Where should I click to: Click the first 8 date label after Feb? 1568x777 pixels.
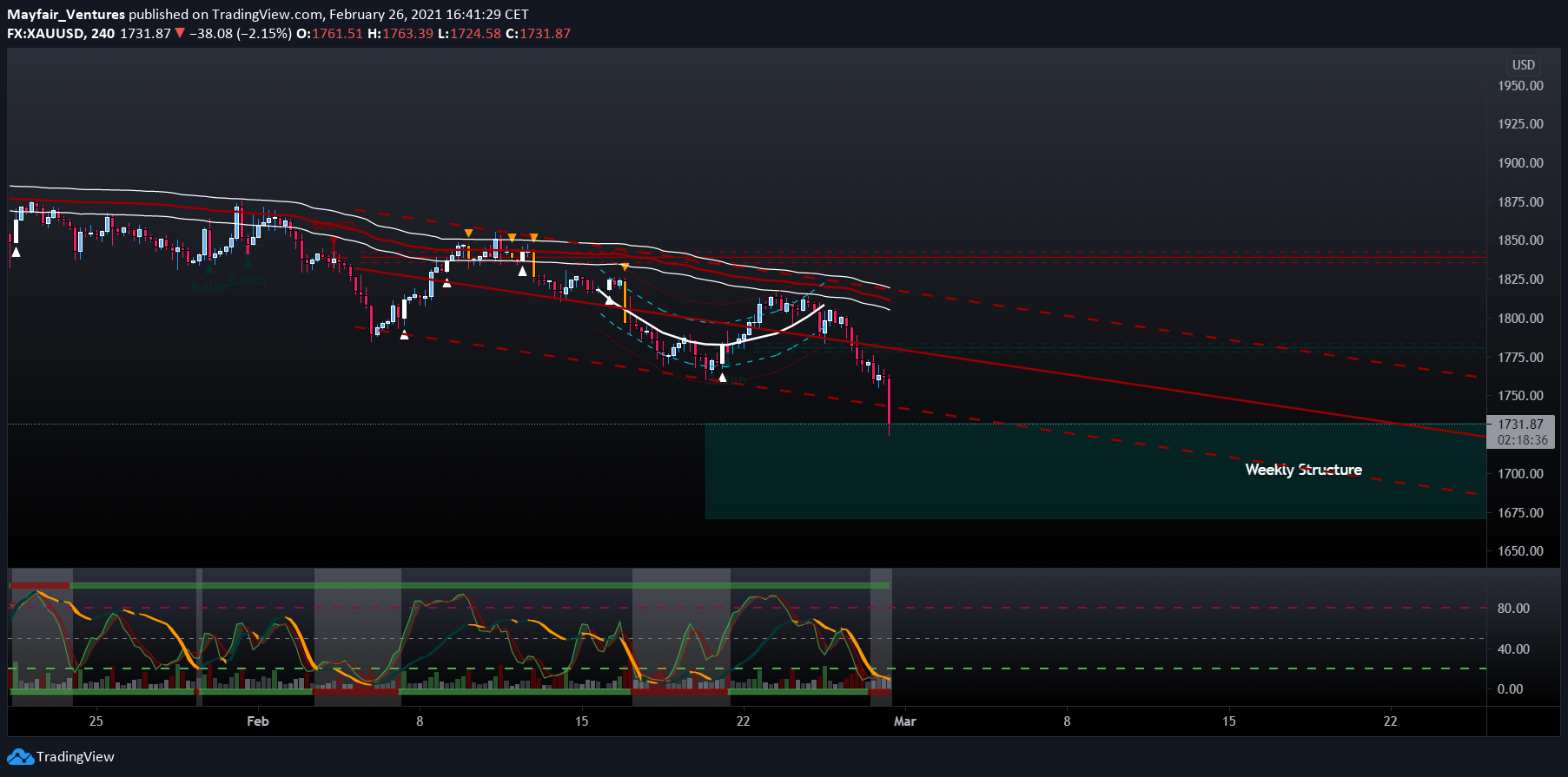[x=420, y=721]
